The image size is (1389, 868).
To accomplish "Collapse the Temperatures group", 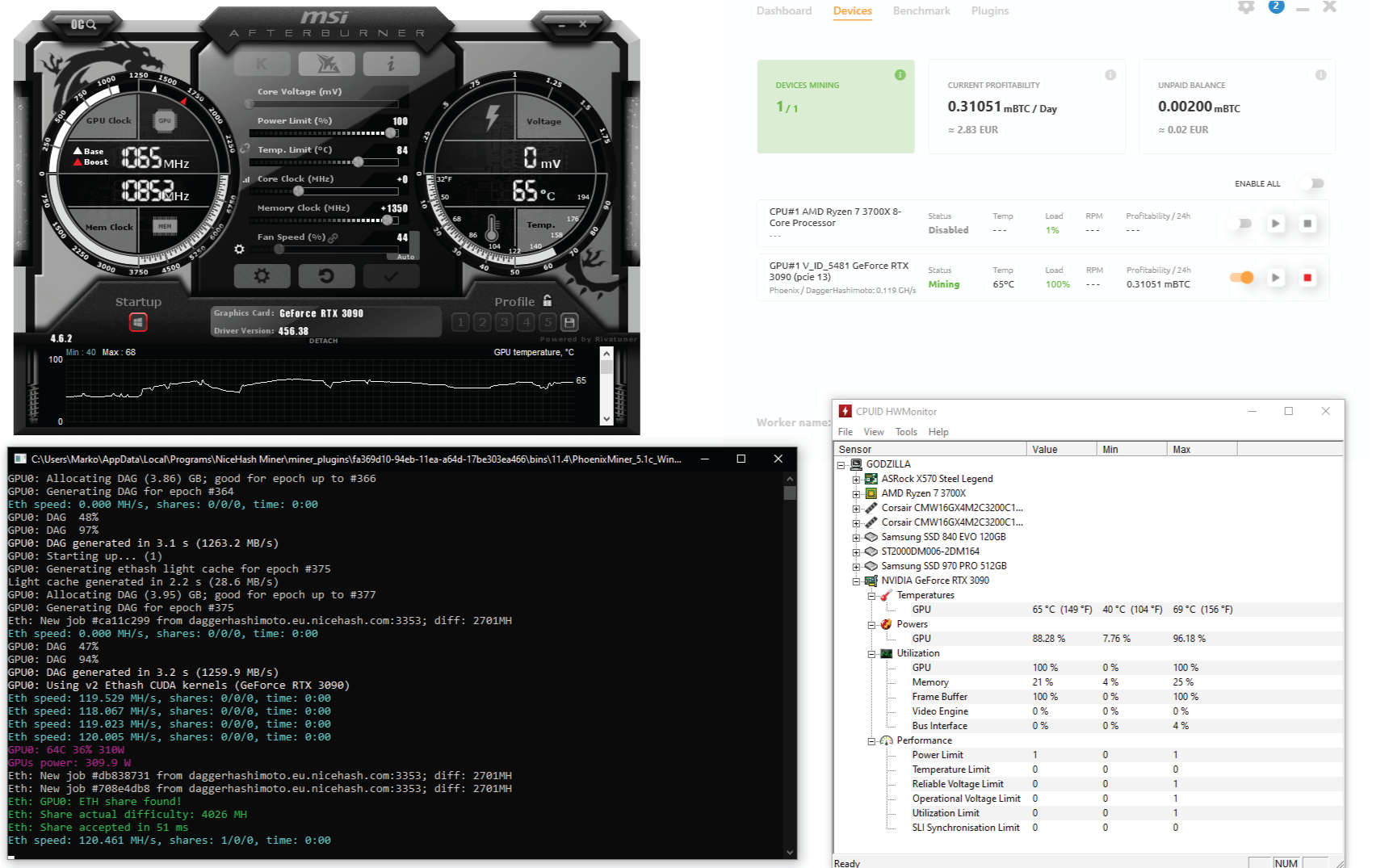I will [x=871, y=596].
